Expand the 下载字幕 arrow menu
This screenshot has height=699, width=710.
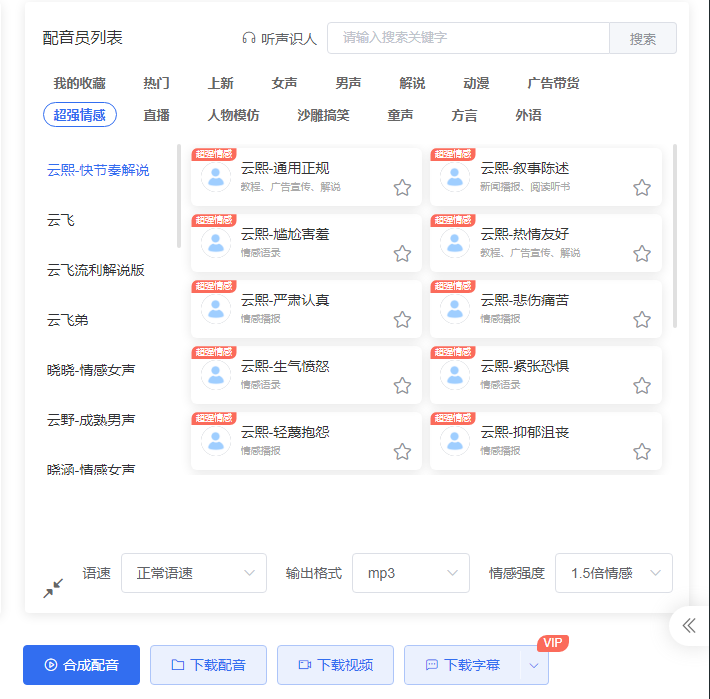click(534, 665)
